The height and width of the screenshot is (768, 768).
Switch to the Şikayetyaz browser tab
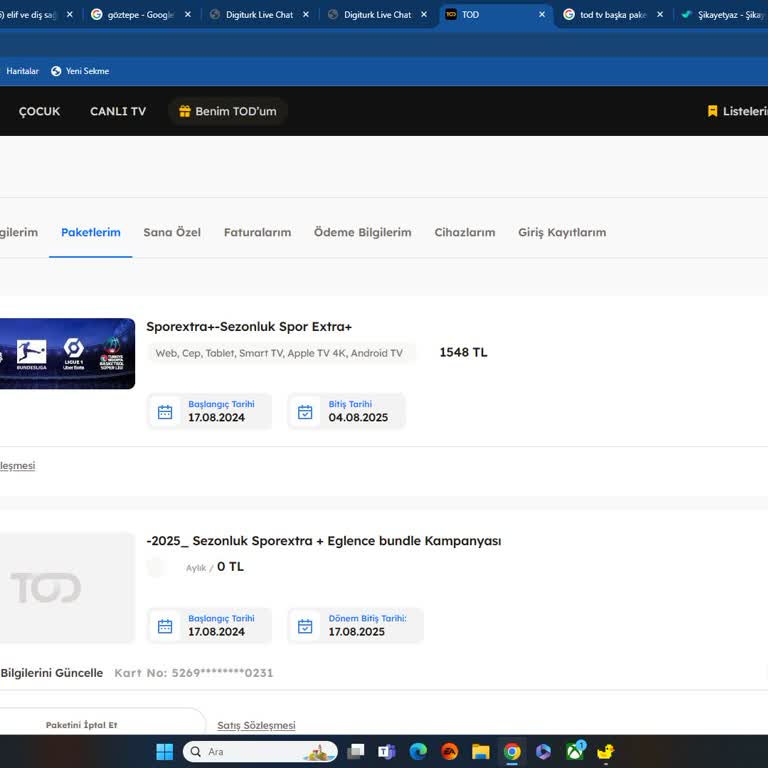point(723,15)
